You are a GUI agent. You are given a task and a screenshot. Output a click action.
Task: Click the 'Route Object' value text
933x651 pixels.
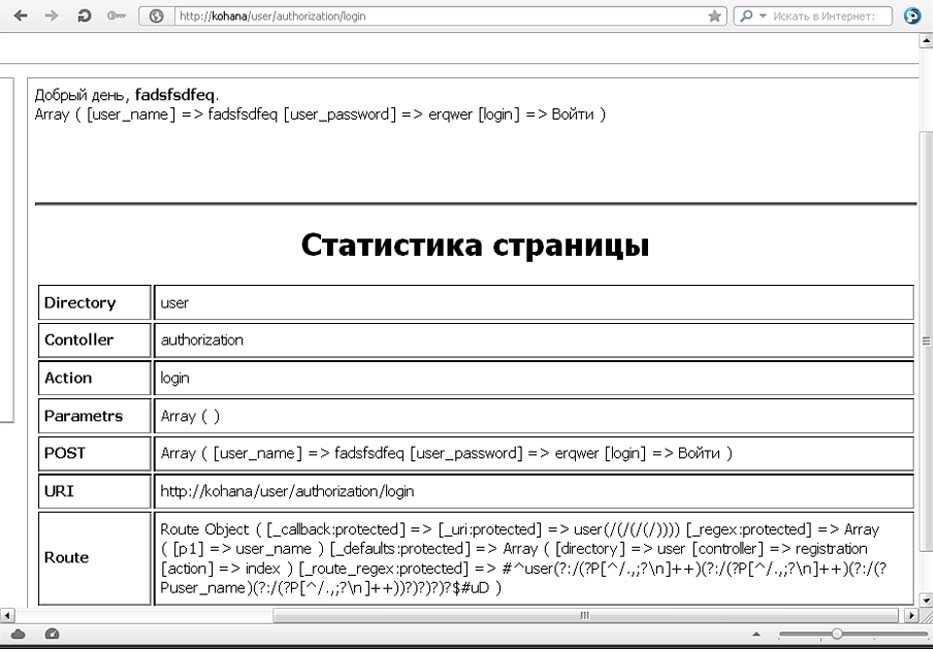[x=524, y=558]
